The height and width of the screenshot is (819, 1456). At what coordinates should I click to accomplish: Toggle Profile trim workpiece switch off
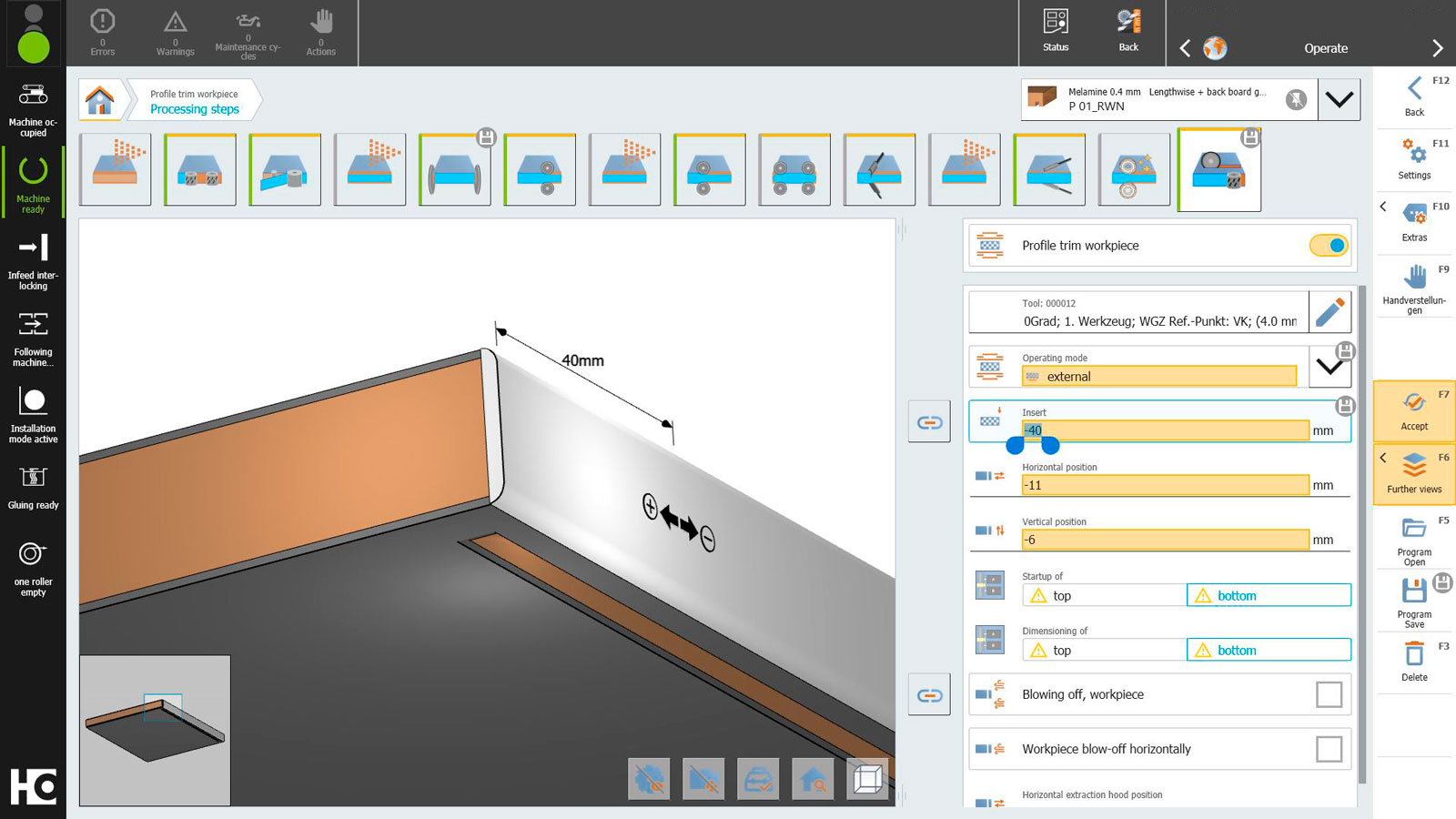[x=1328, y=246]
